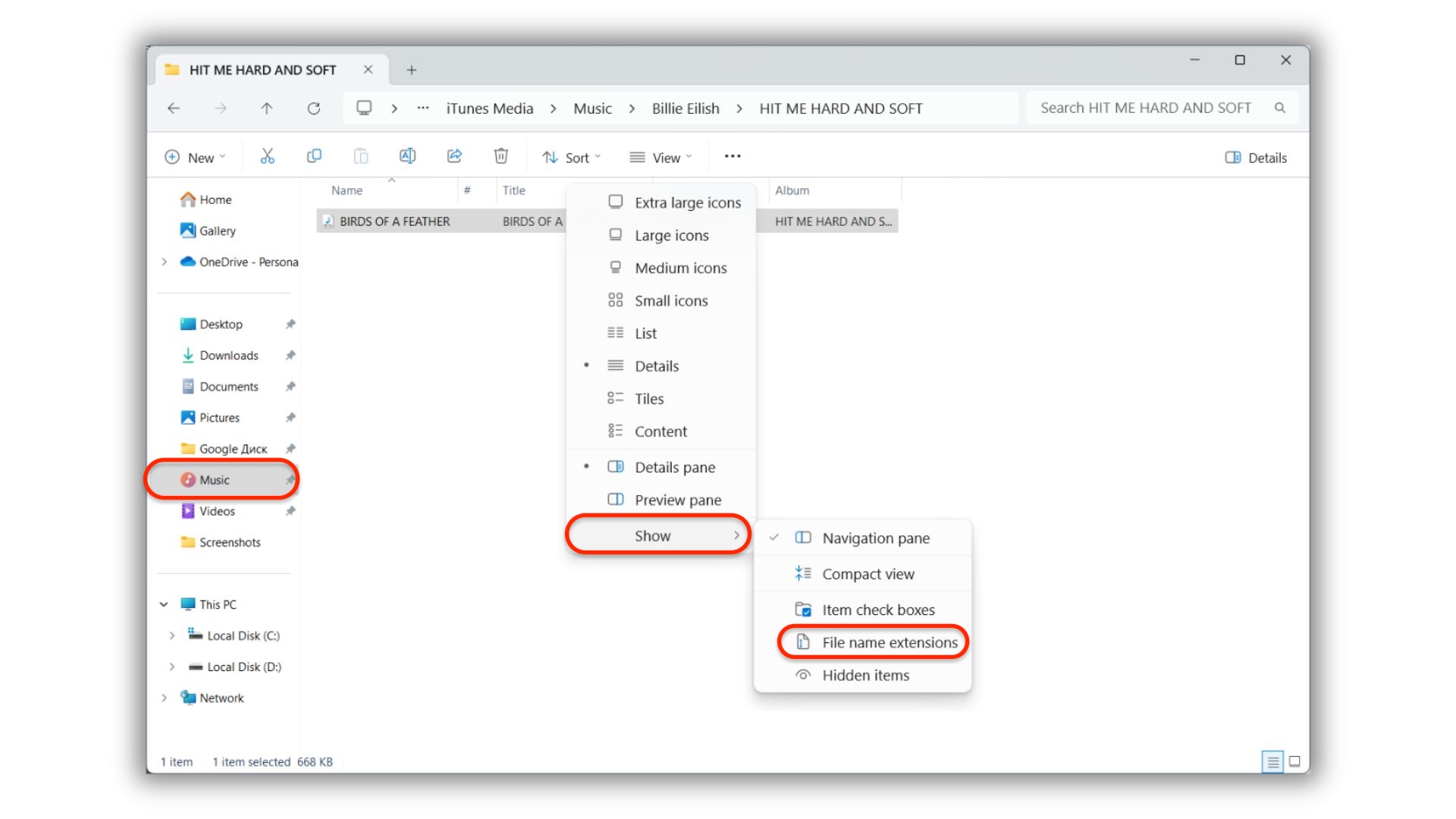Choose Extra large icons view
The image size is (1456, 819).
661,202
